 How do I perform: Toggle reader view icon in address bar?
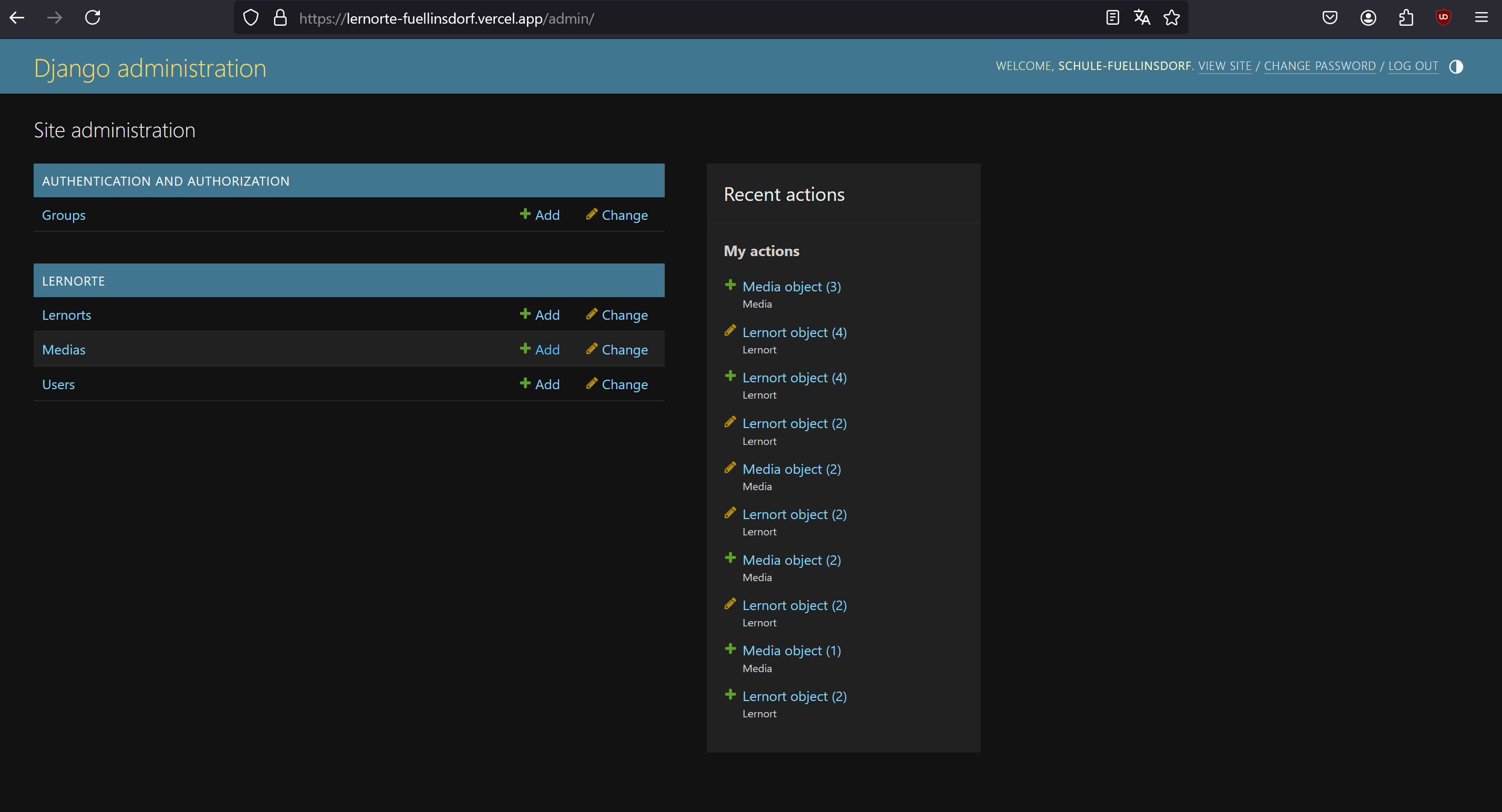click(x=1112, y=17)
